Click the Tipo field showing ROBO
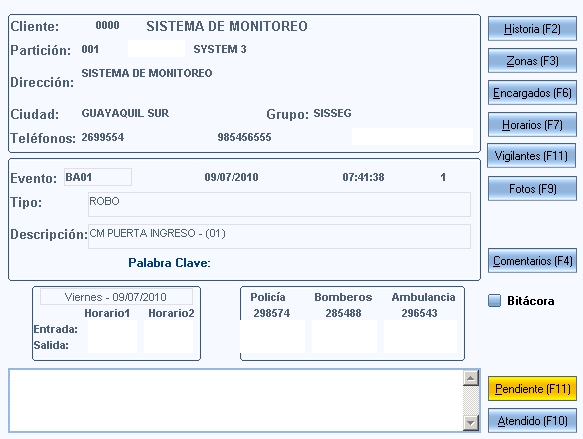 [x=279, y=204]
